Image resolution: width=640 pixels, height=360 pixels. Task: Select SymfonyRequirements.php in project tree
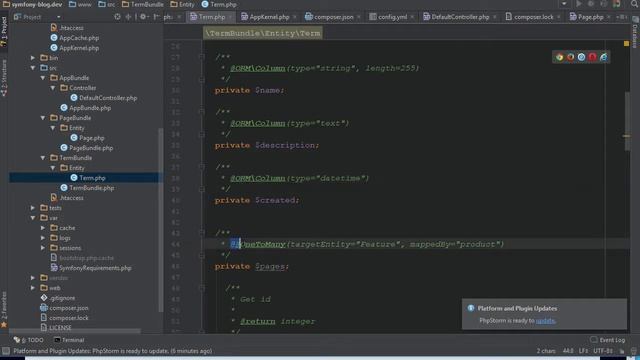(95, 268)
